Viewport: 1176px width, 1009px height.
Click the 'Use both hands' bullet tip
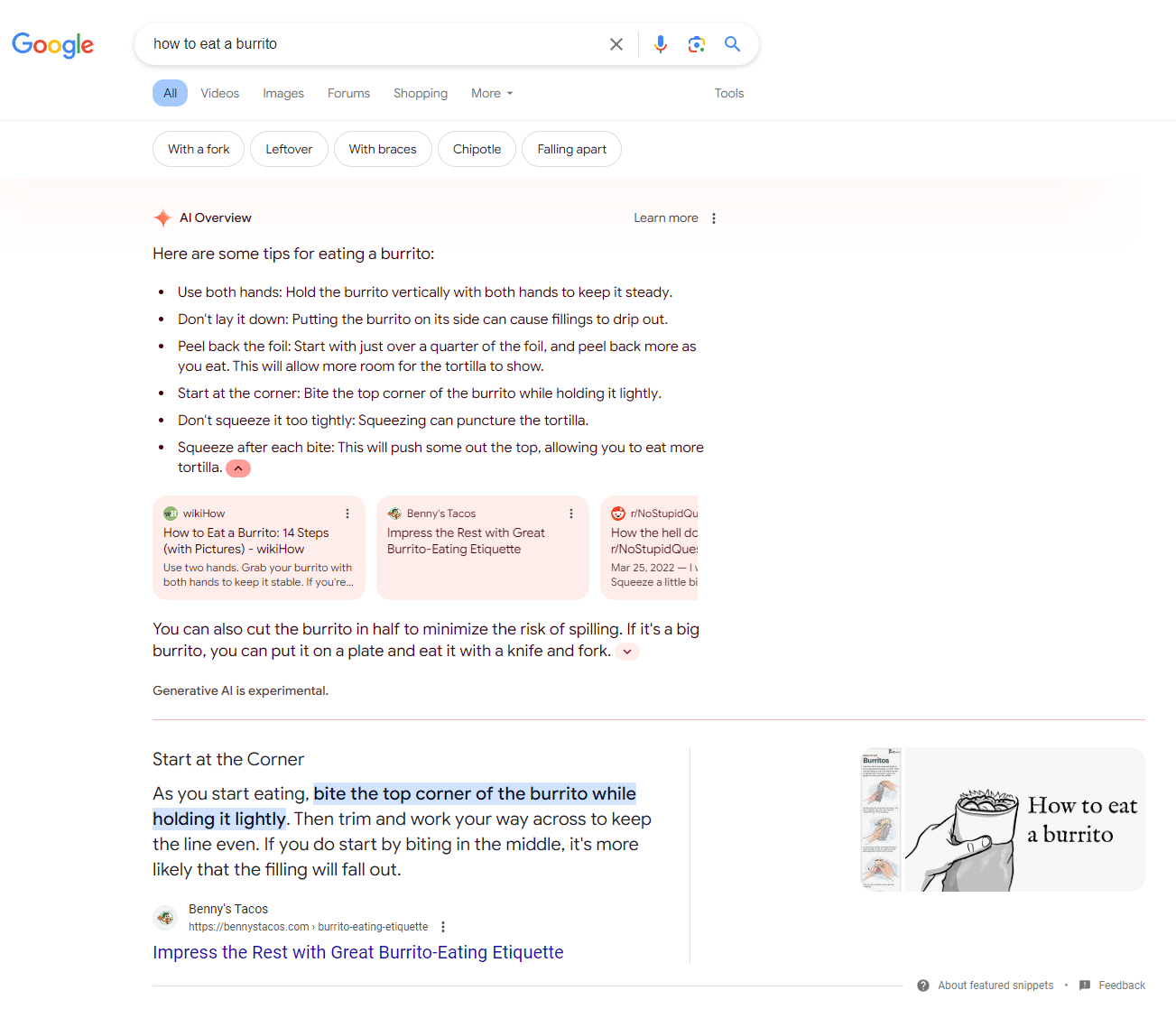point(425,292)
